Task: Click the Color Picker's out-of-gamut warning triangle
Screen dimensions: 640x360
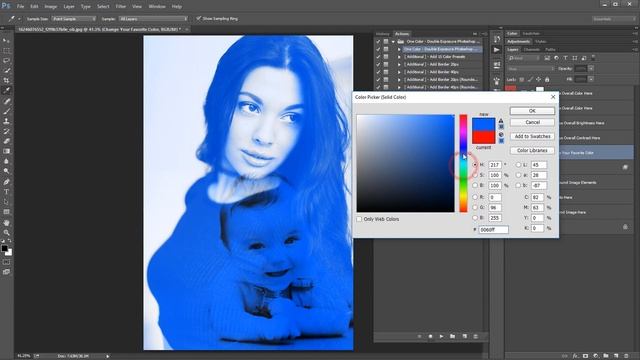Action: (501, 121)
